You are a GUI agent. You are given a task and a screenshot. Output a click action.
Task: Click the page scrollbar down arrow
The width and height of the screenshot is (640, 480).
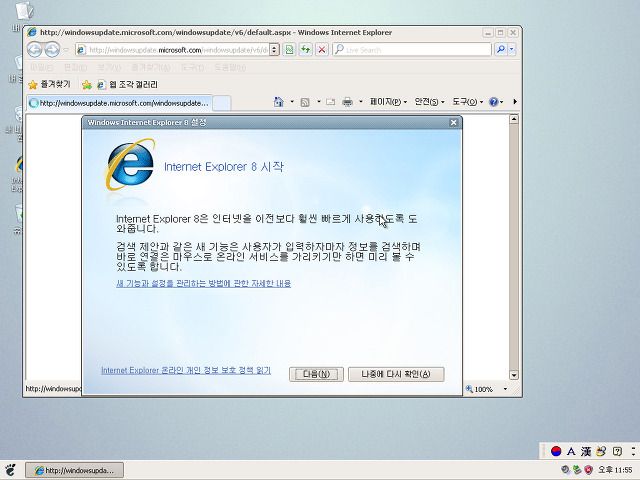pyautogui.click(x=514, y=375)
